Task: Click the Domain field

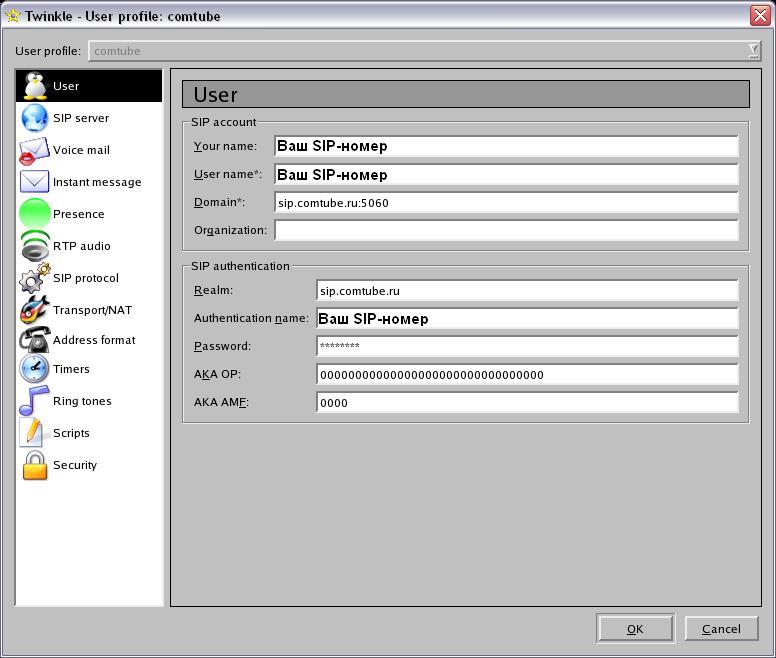Action: 506,202
